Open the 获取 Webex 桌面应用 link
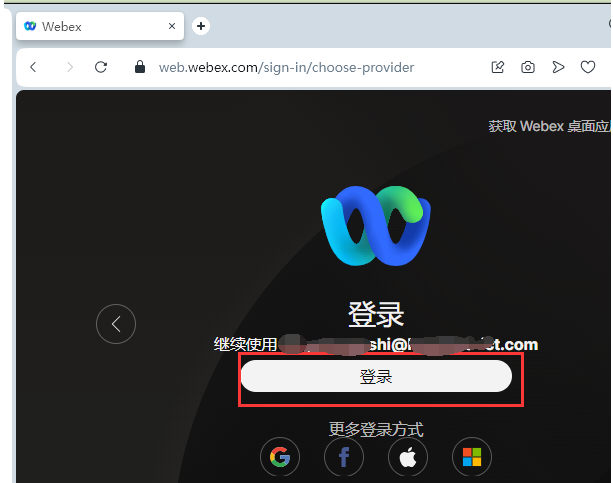The width and height of the screenshot is (613, 483). [x=549, y=126]
